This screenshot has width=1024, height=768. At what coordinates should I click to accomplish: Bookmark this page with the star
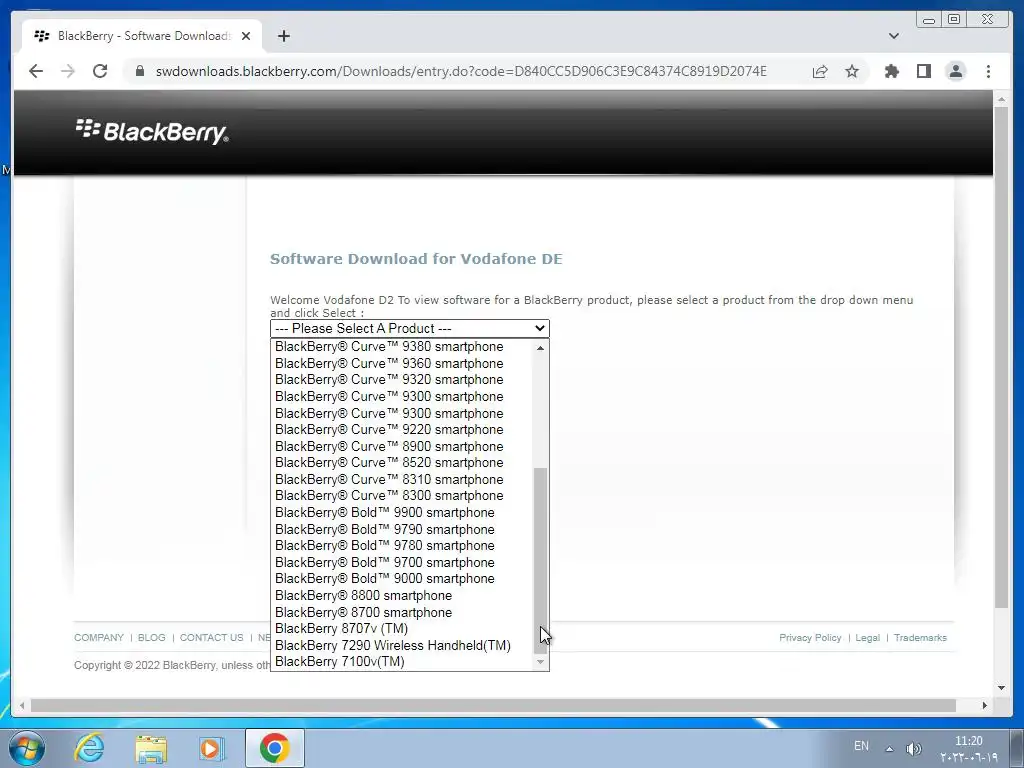tap(852, 71)
